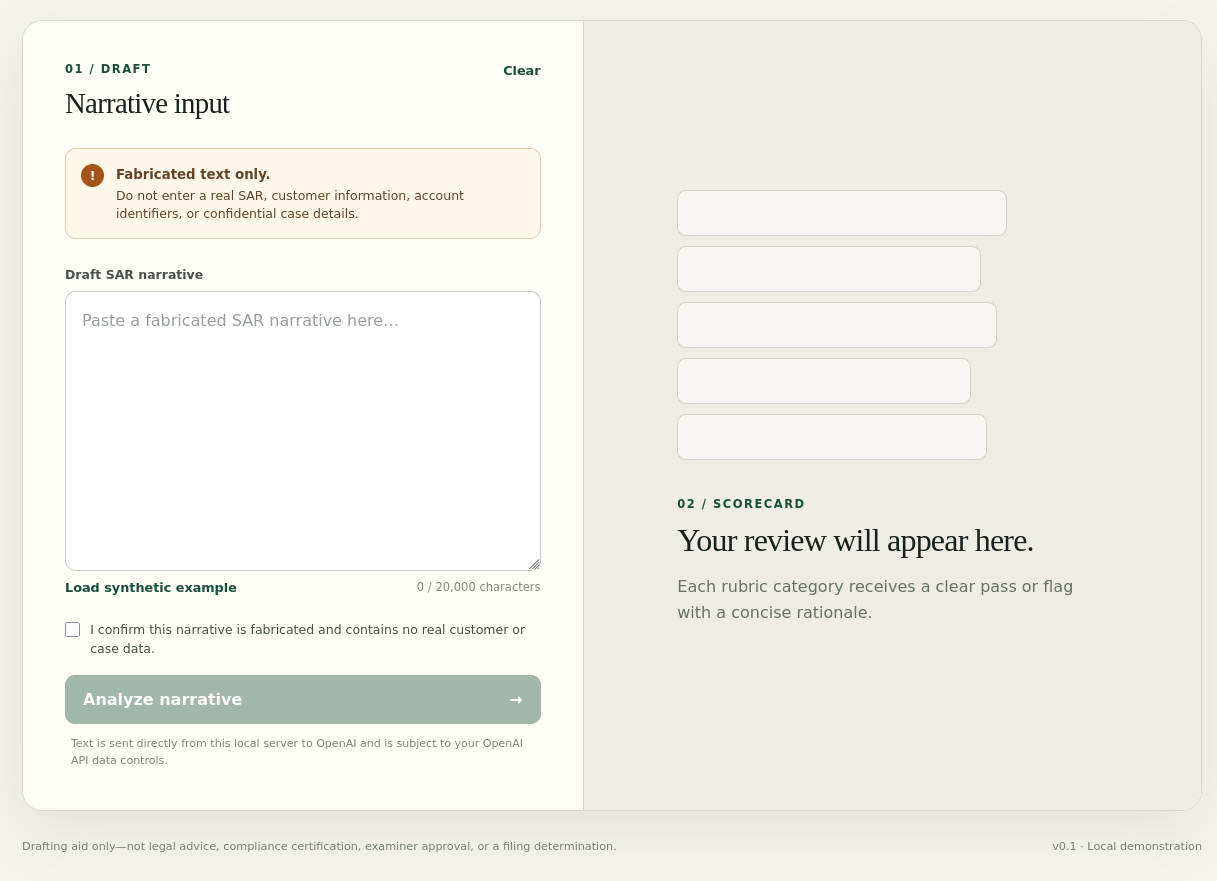
Task: Grab the textarea resize handle
Action: pyautogui.click(x=534, y=564)
